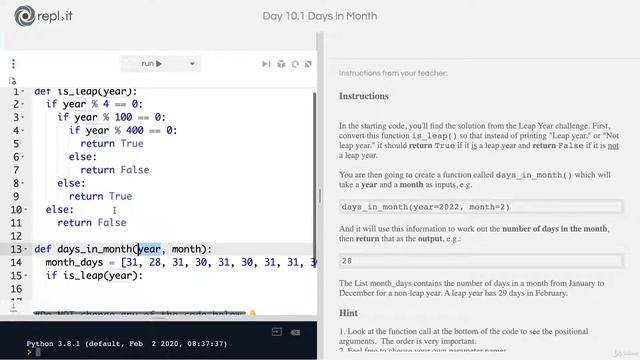
Task: Click the 'Instructions' heading
Action: pyautogui.click(x=364, y=96)
